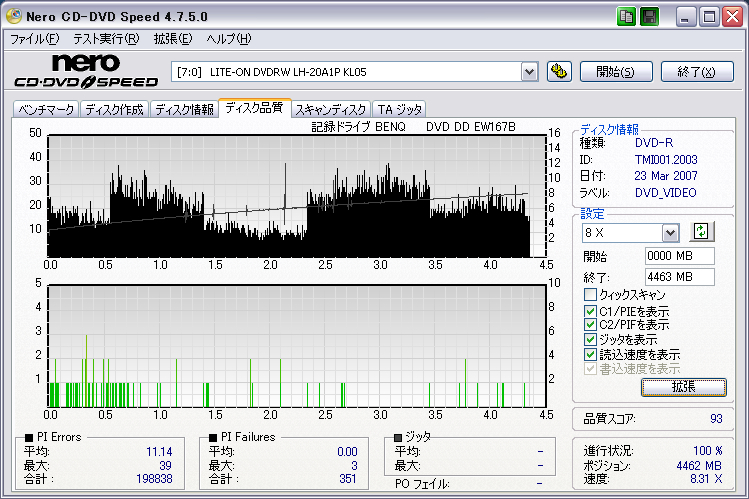Viewport: 749px width, 499px height.
Task: Click the 開始 field showing 0000 MB
Action: (x=680, y=256)
